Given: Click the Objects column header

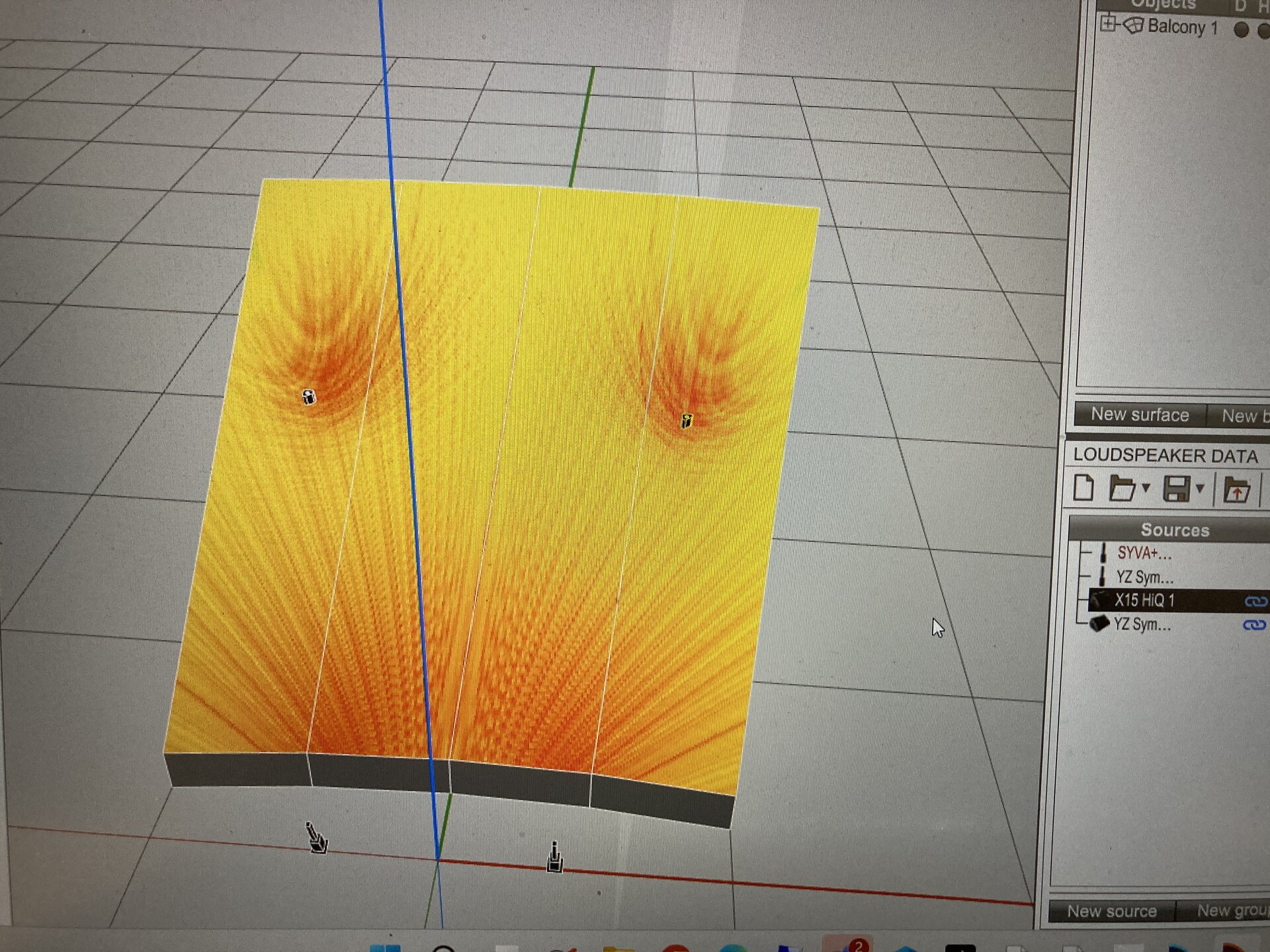Looking at the screenshot, I should tap(1163, 5).
